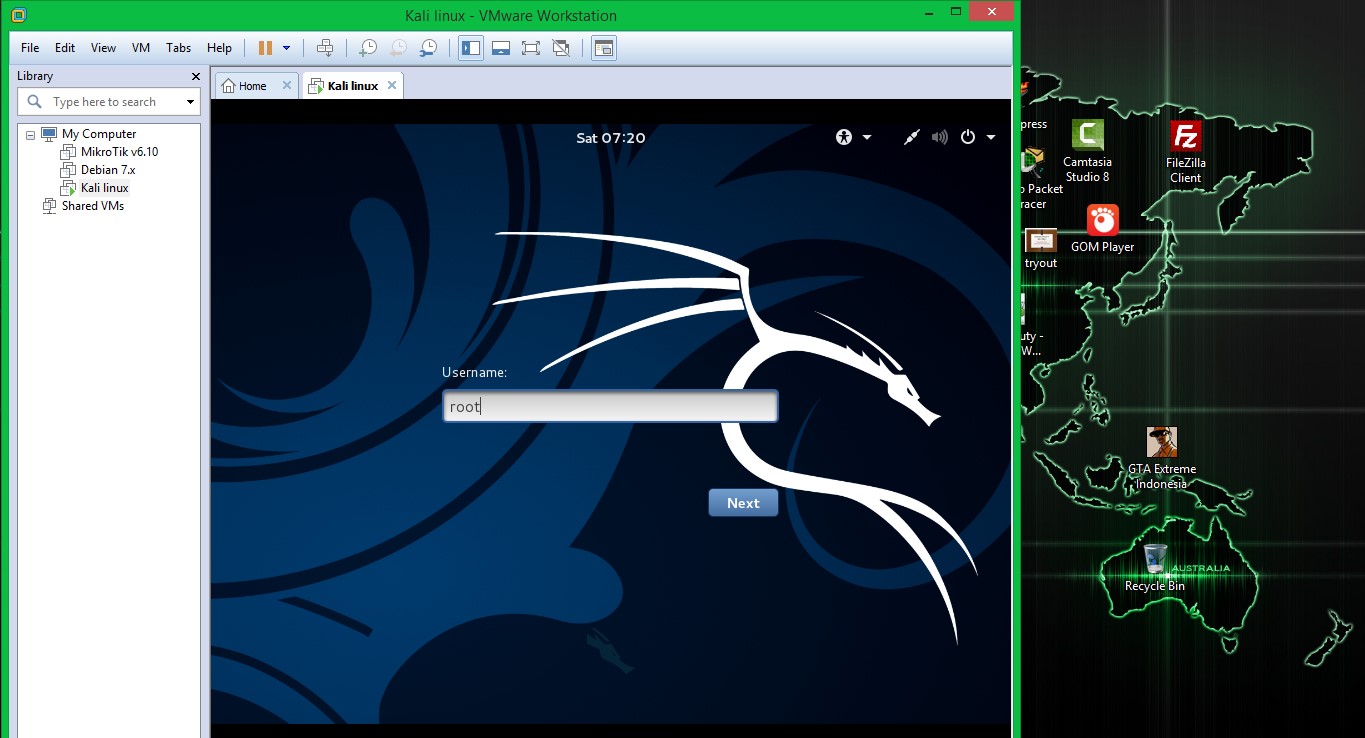Viewport: 1365px width, 738px height.
Task: Open the tryout desktop icon
Action: [1041, 249]
